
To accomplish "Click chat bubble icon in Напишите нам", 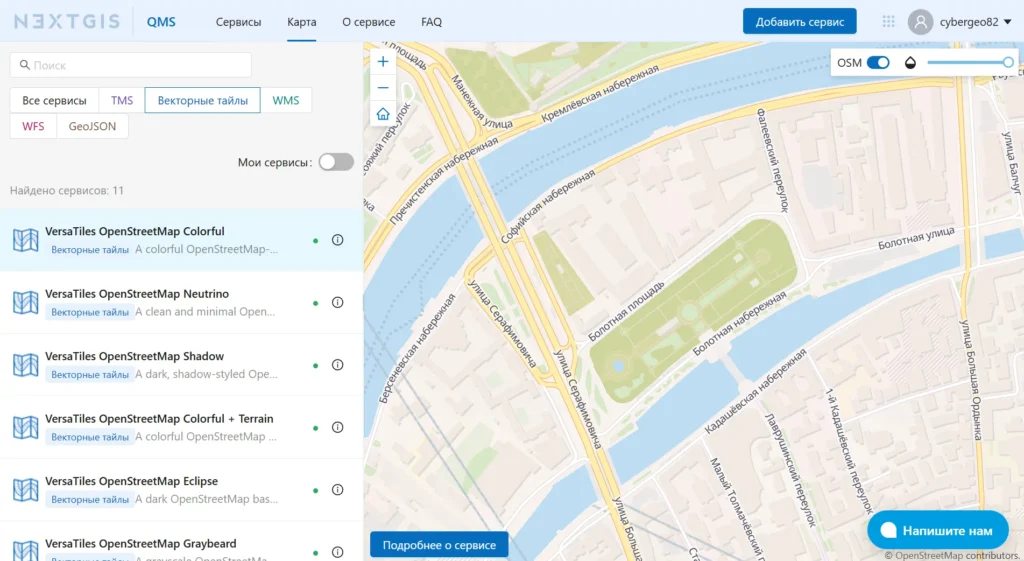I will click(x=888, y=530).
